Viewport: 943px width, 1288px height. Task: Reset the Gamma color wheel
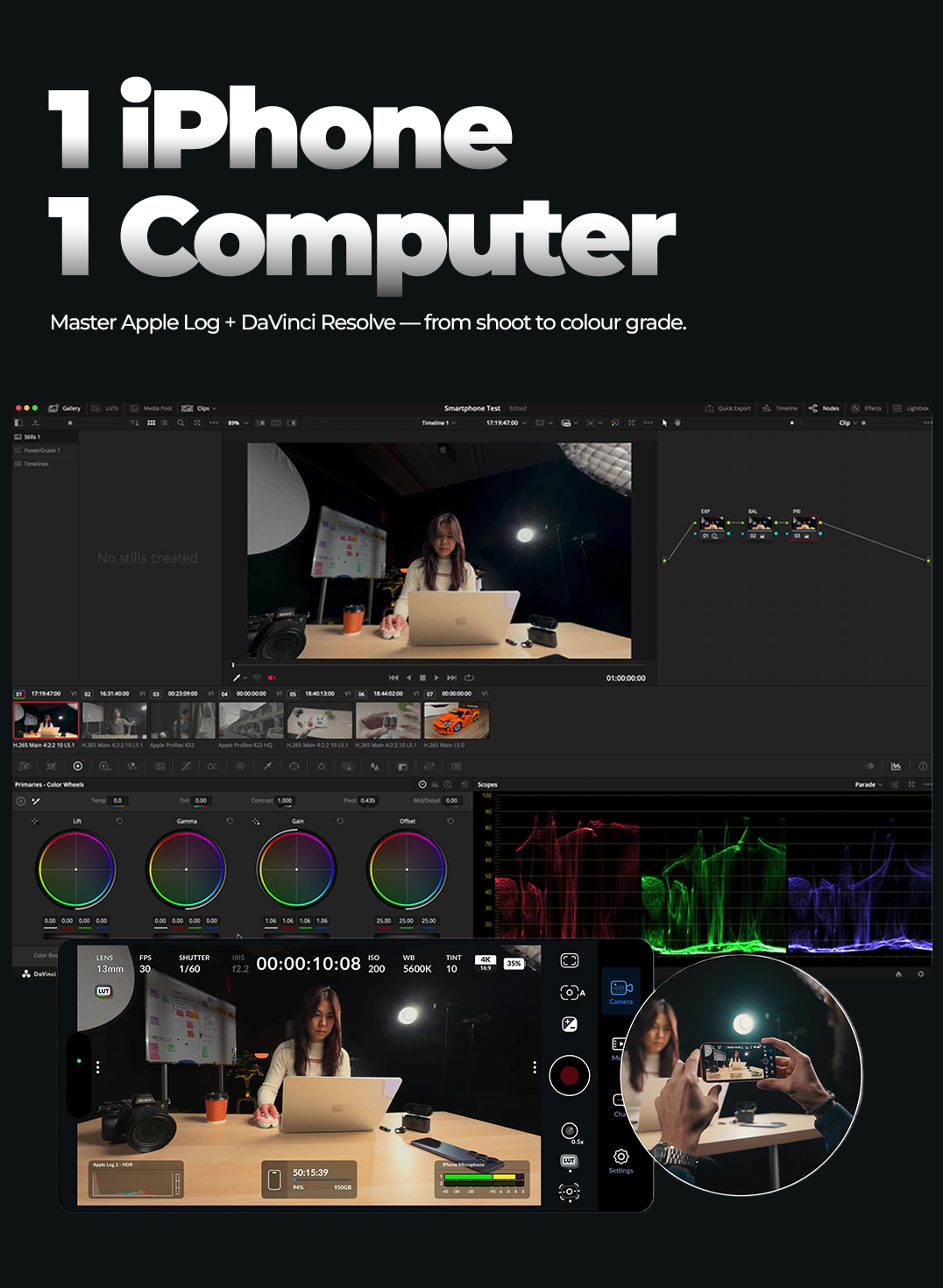click(230, 822)
